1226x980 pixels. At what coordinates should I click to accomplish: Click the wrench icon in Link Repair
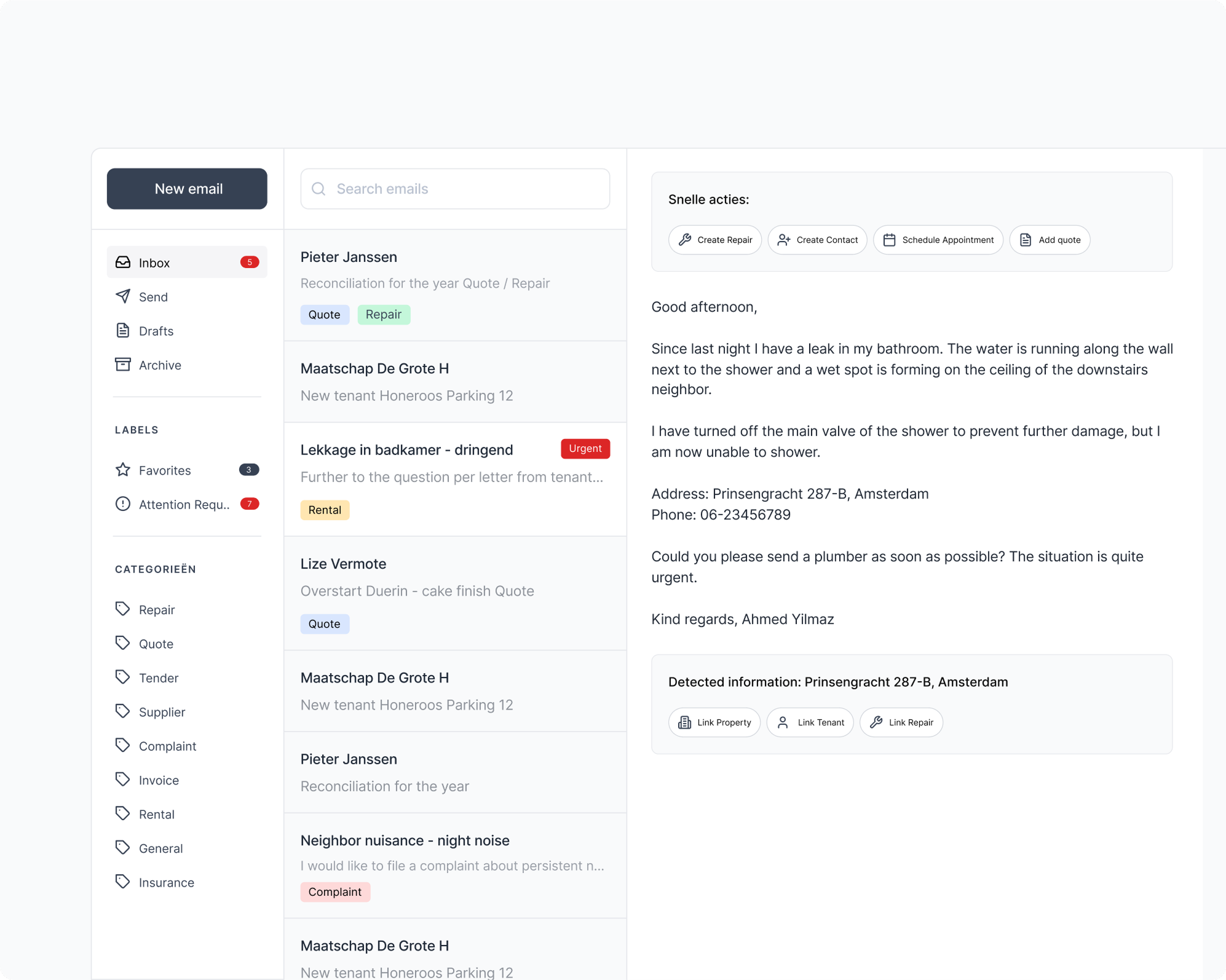[876, 722]
